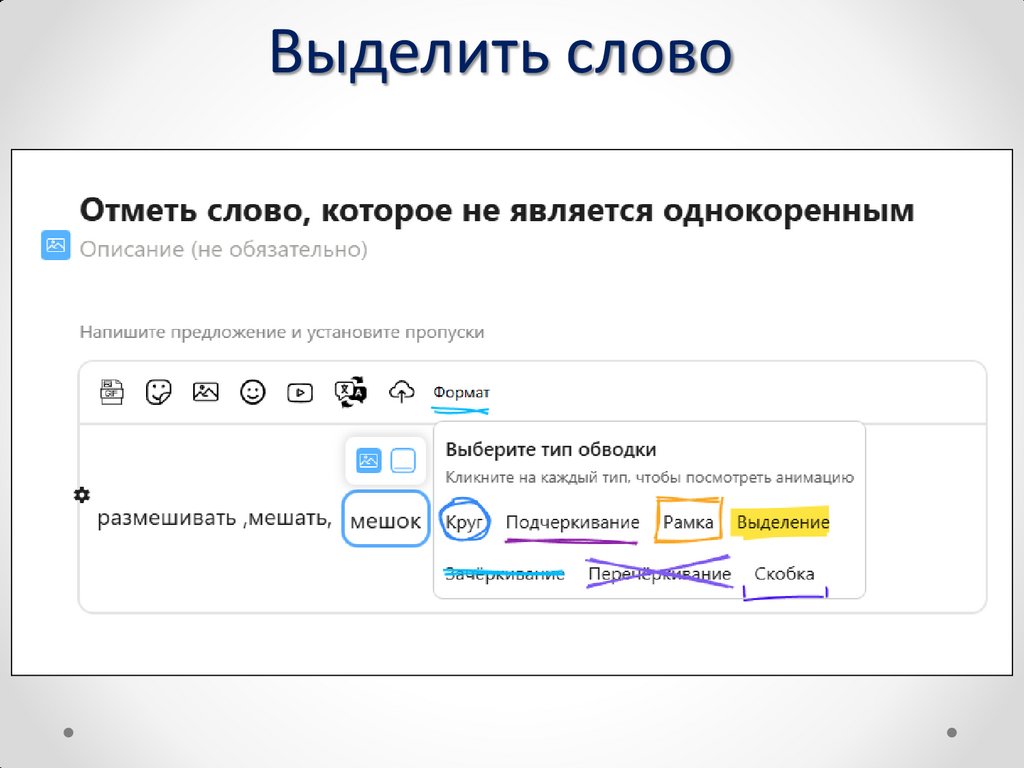Insert a video using the play icon
The height and width of the screenshot is (768, 1024).
click(300, 392)
